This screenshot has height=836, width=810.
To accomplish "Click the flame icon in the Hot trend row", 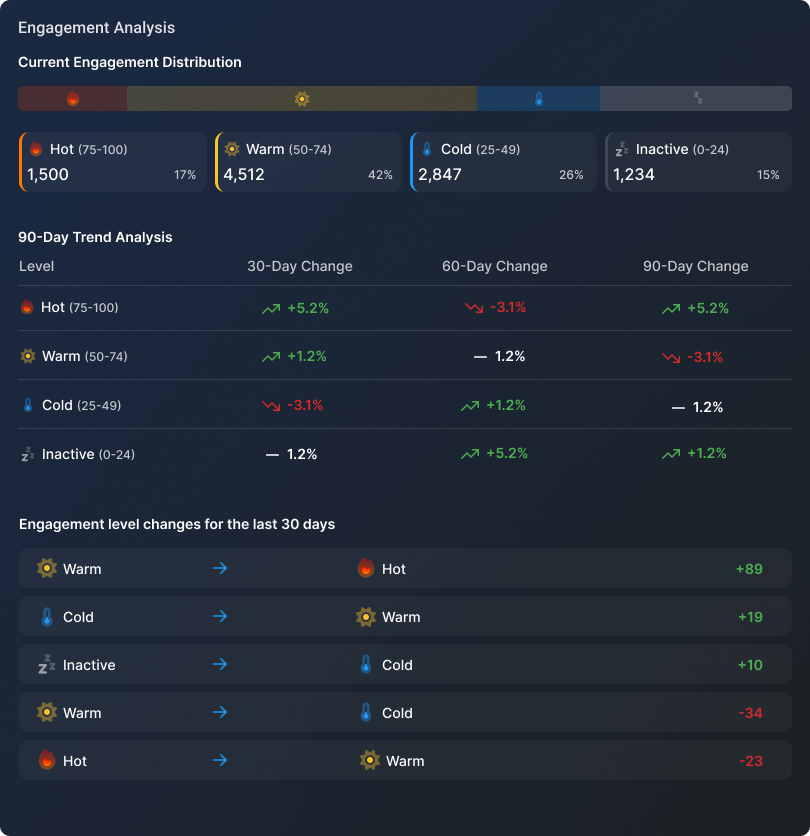I will [25, 307].
